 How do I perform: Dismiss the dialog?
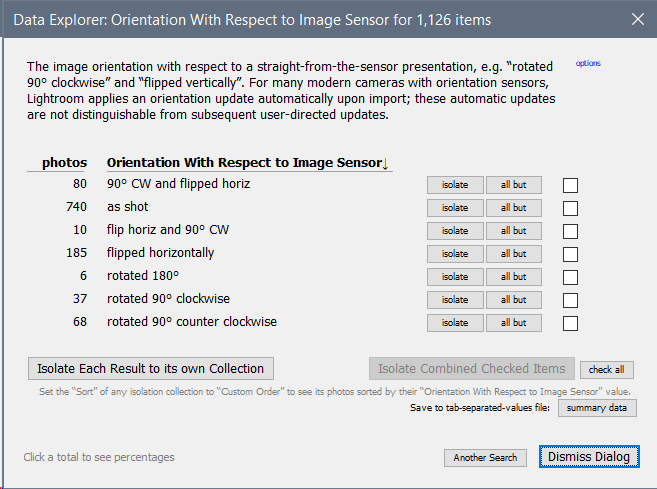[589, 457]
